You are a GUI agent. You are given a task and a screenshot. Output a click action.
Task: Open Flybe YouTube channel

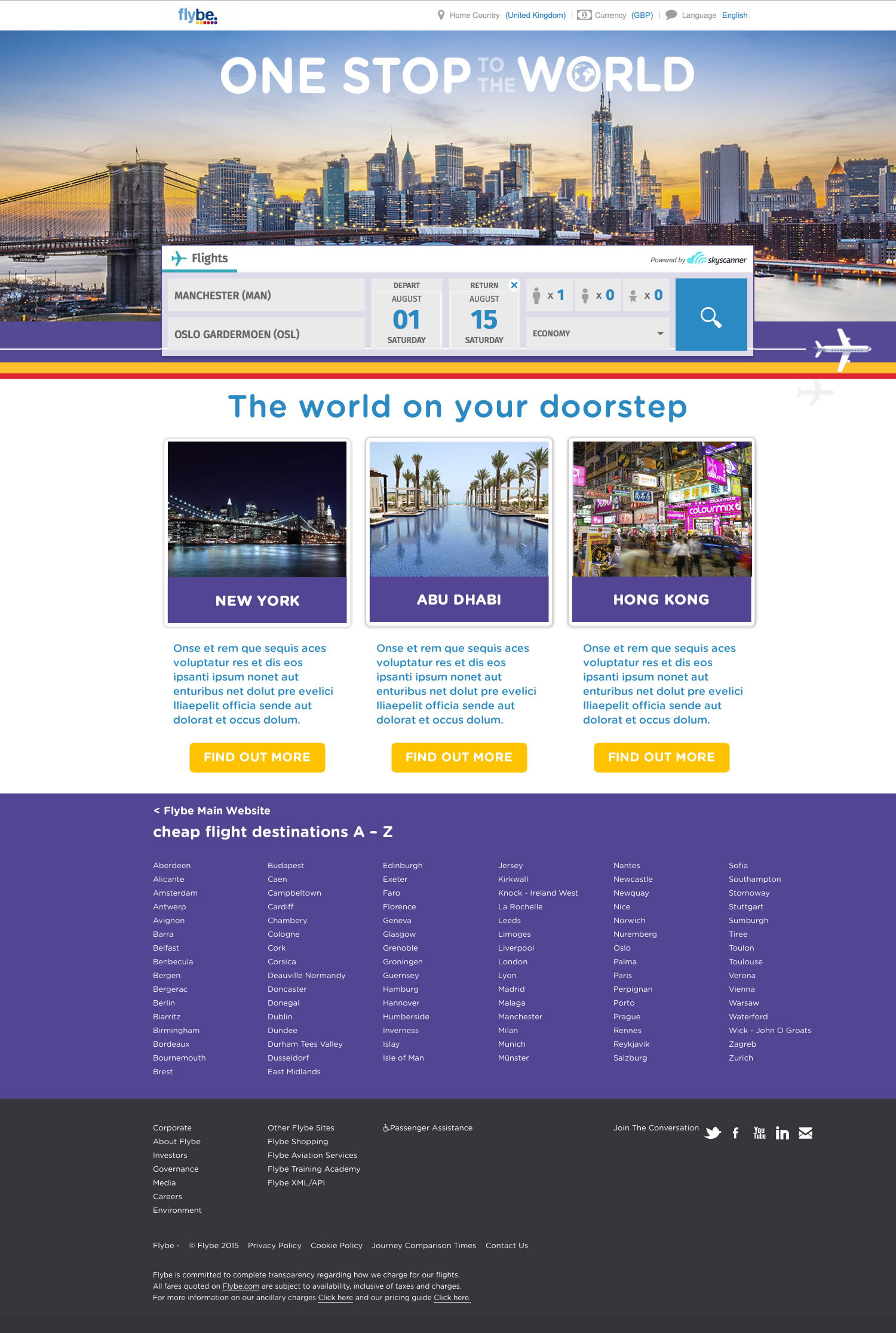759,1133
